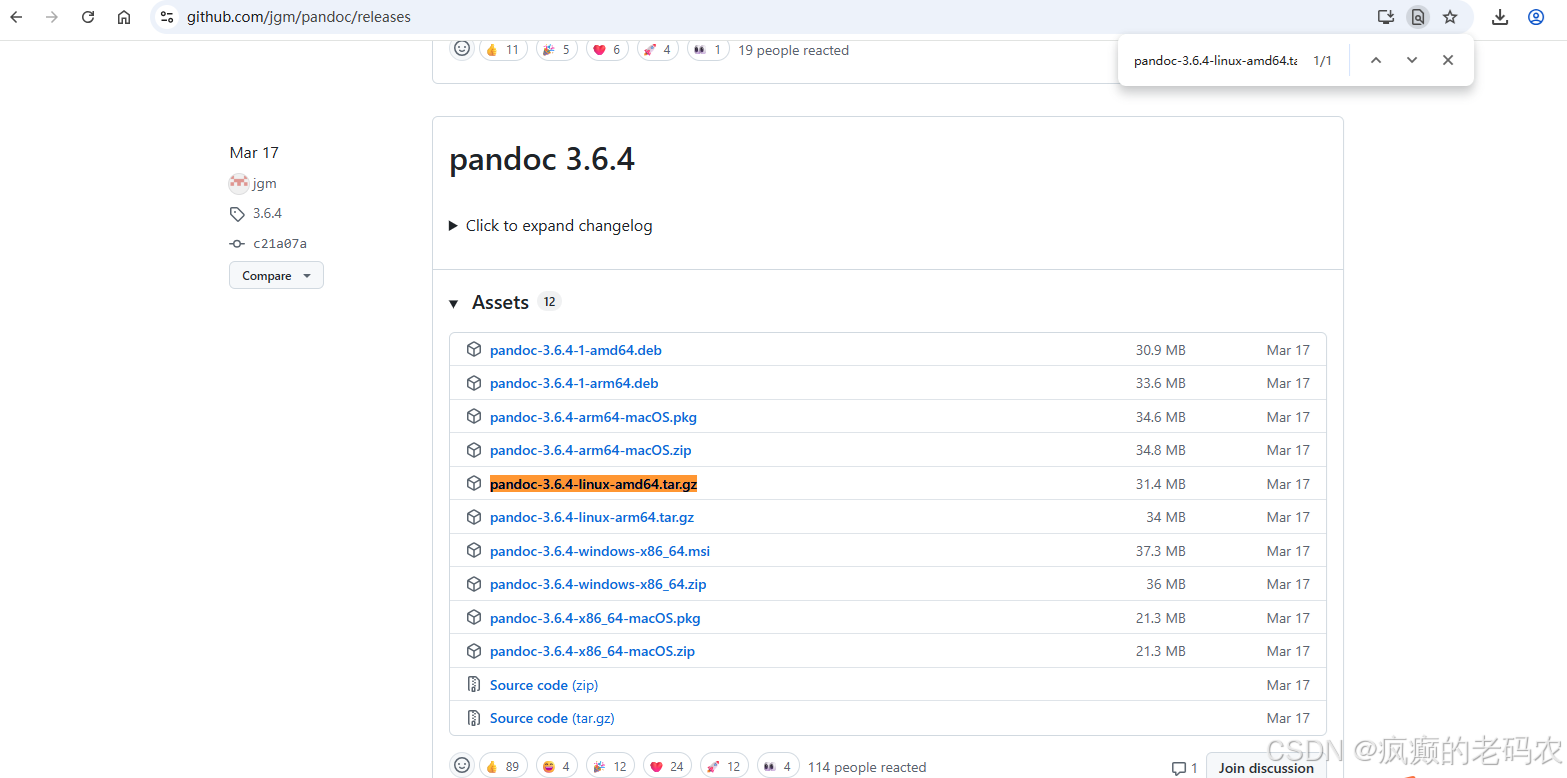
Task: Open the 3.6.4 tag link
Action: coord(267,213)
